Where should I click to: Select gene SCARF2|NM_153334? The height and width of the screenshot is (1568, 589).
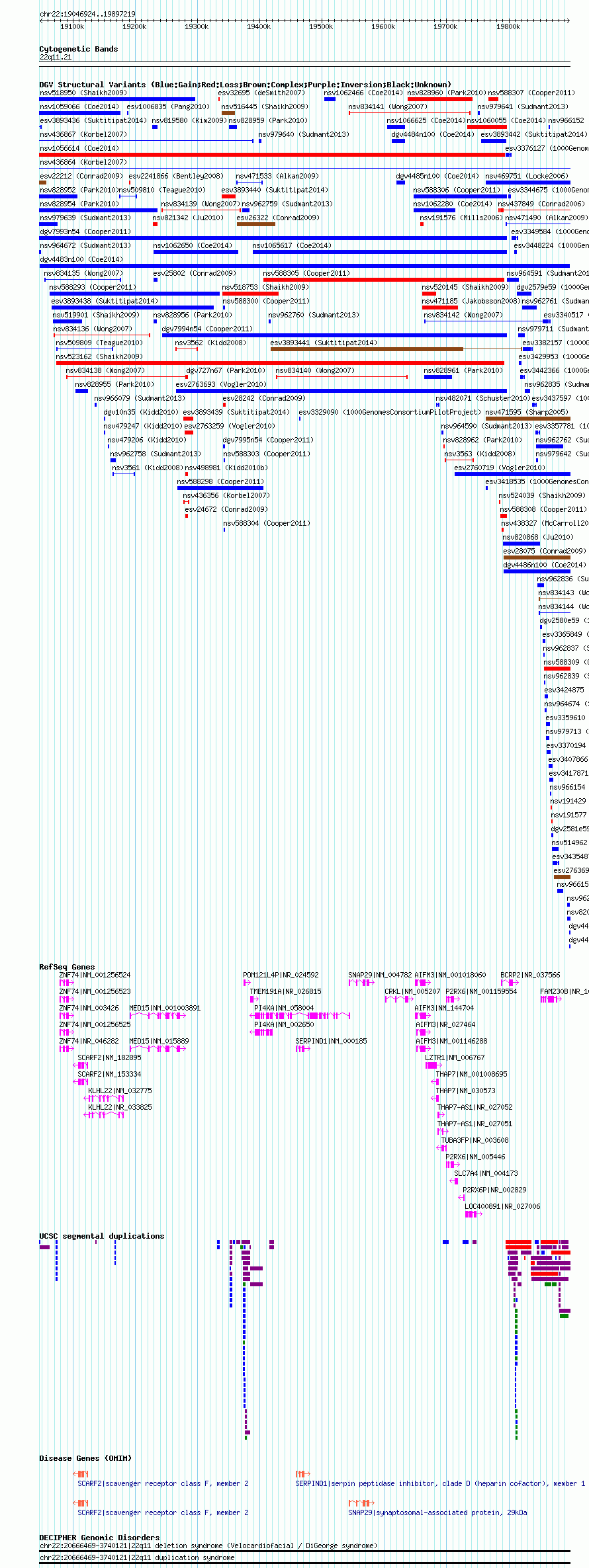pyautogui.click(x=80, y=1082)
